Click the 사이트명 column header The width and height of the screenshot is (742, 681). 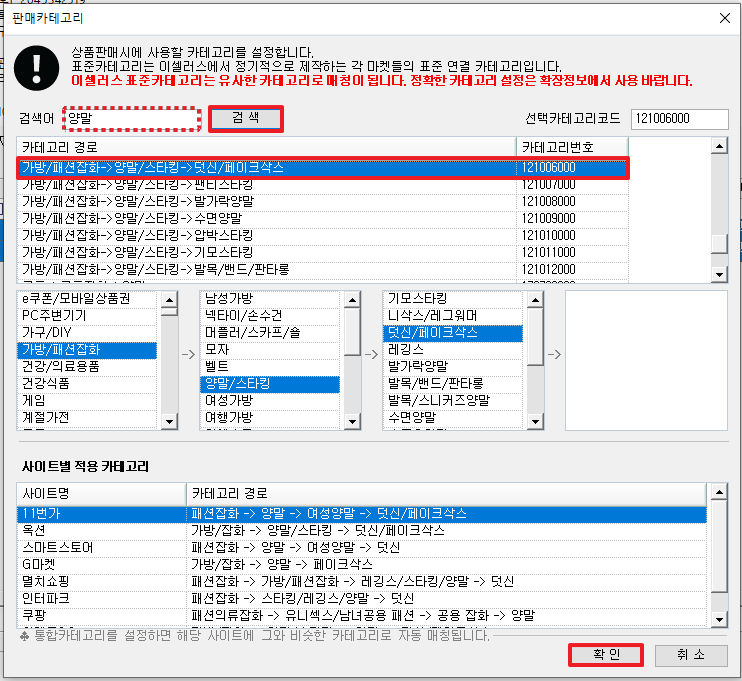point(101,494)
